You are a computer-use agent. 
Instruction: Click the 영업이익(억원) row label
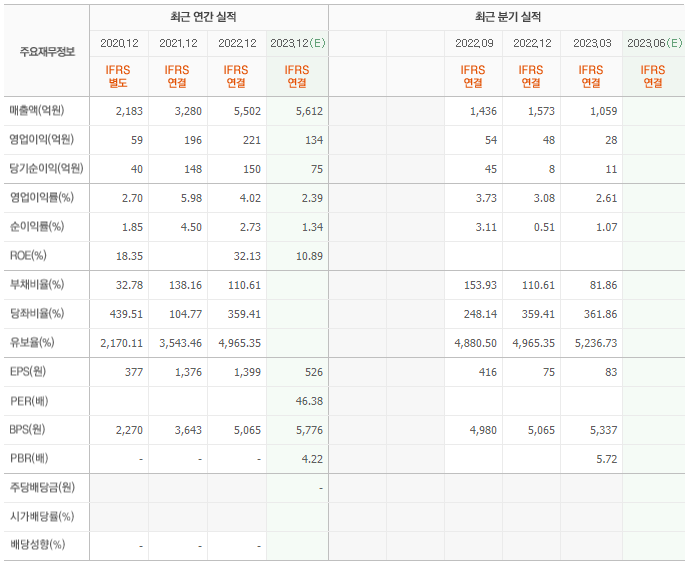click(x=42, y=139)
